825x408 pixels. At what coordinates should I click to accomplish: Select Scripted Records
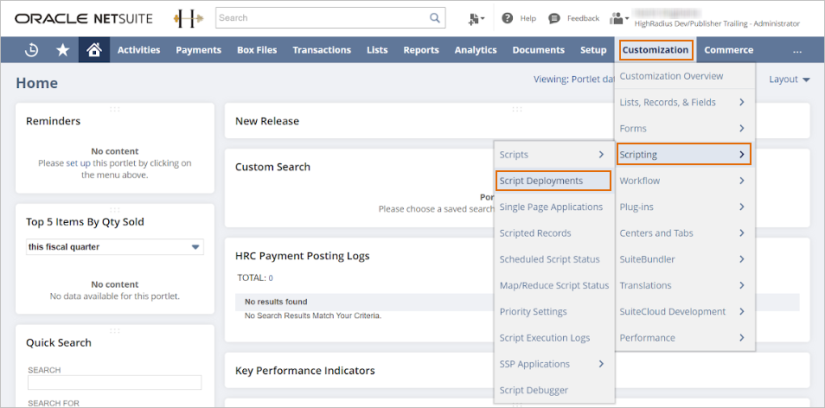tap(554, 233)
